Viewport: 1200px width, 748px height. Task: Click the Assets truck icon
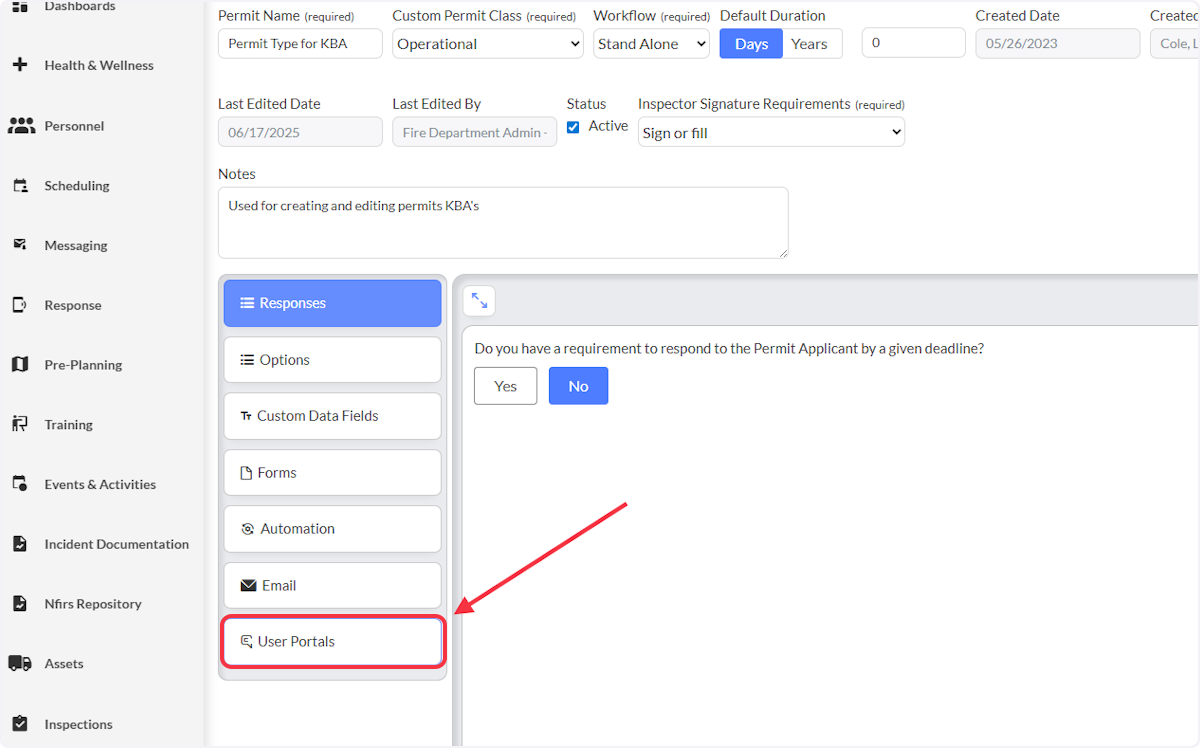pos(20,663)
